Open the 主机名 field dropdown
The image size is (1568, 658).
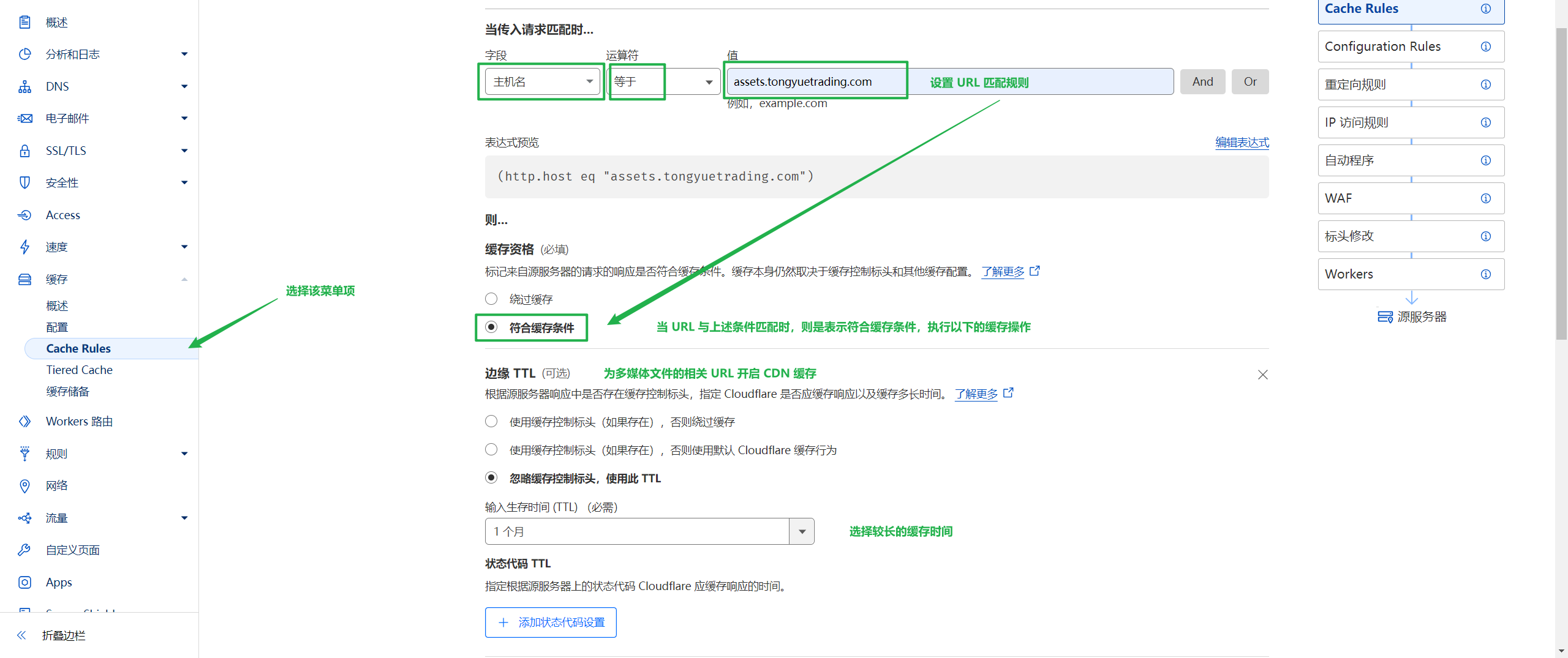pos(543,81)
